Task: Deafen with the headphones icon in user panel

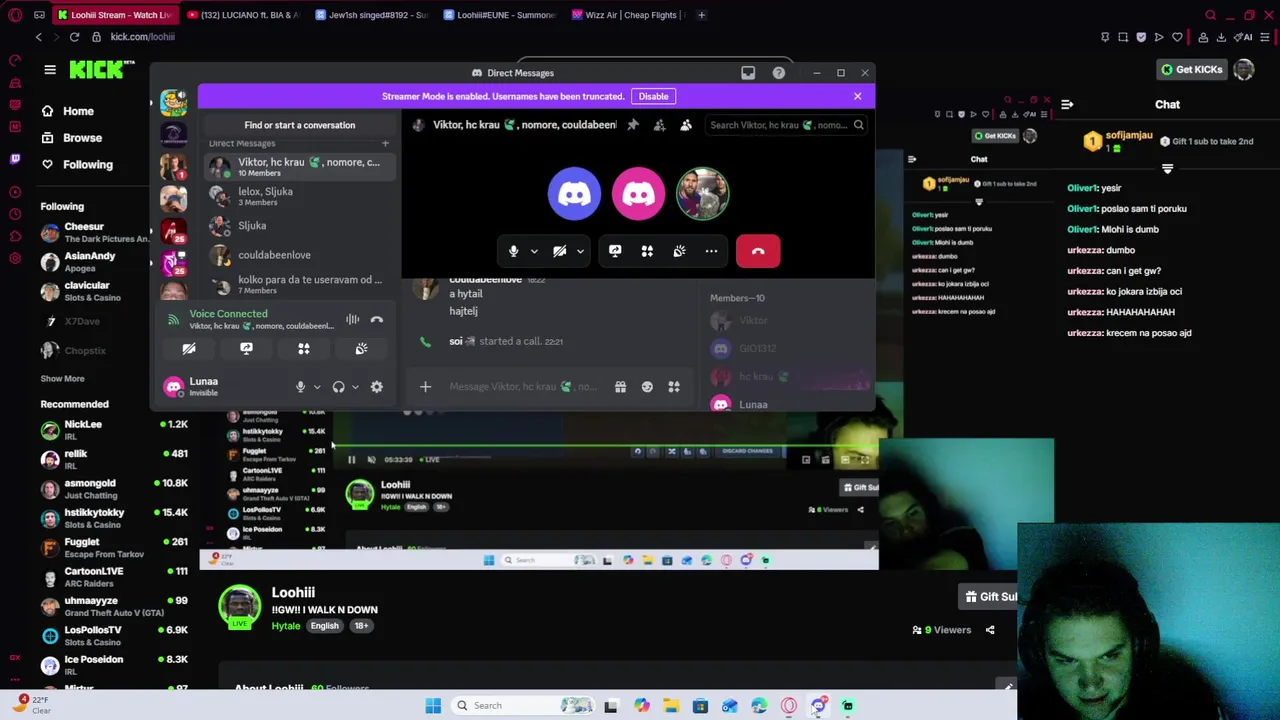Action: 338,387
